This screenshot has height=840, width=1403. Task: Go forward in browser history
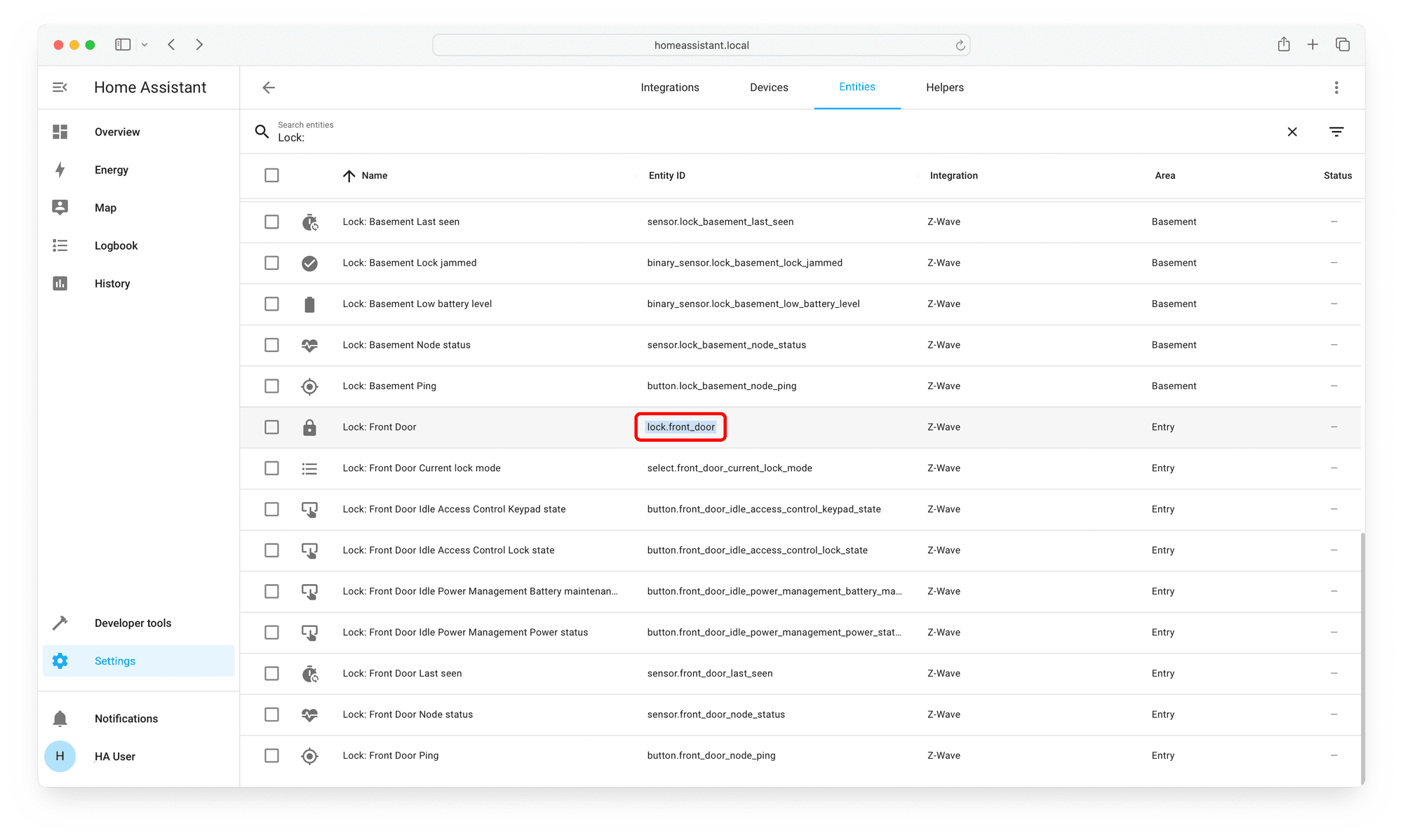(x=199, y=45)
